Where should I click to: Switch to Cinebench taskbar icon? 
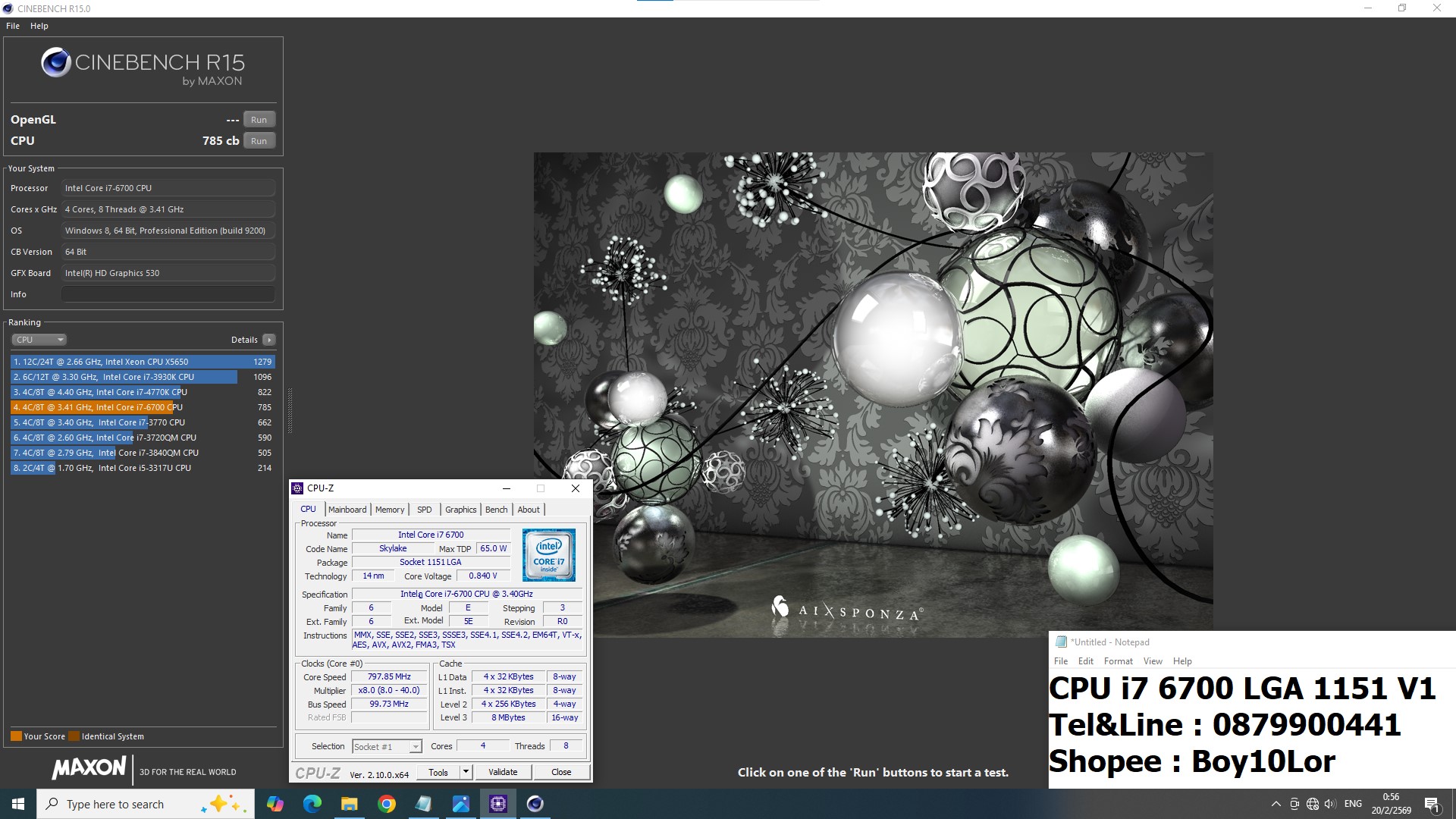point(535,804)
